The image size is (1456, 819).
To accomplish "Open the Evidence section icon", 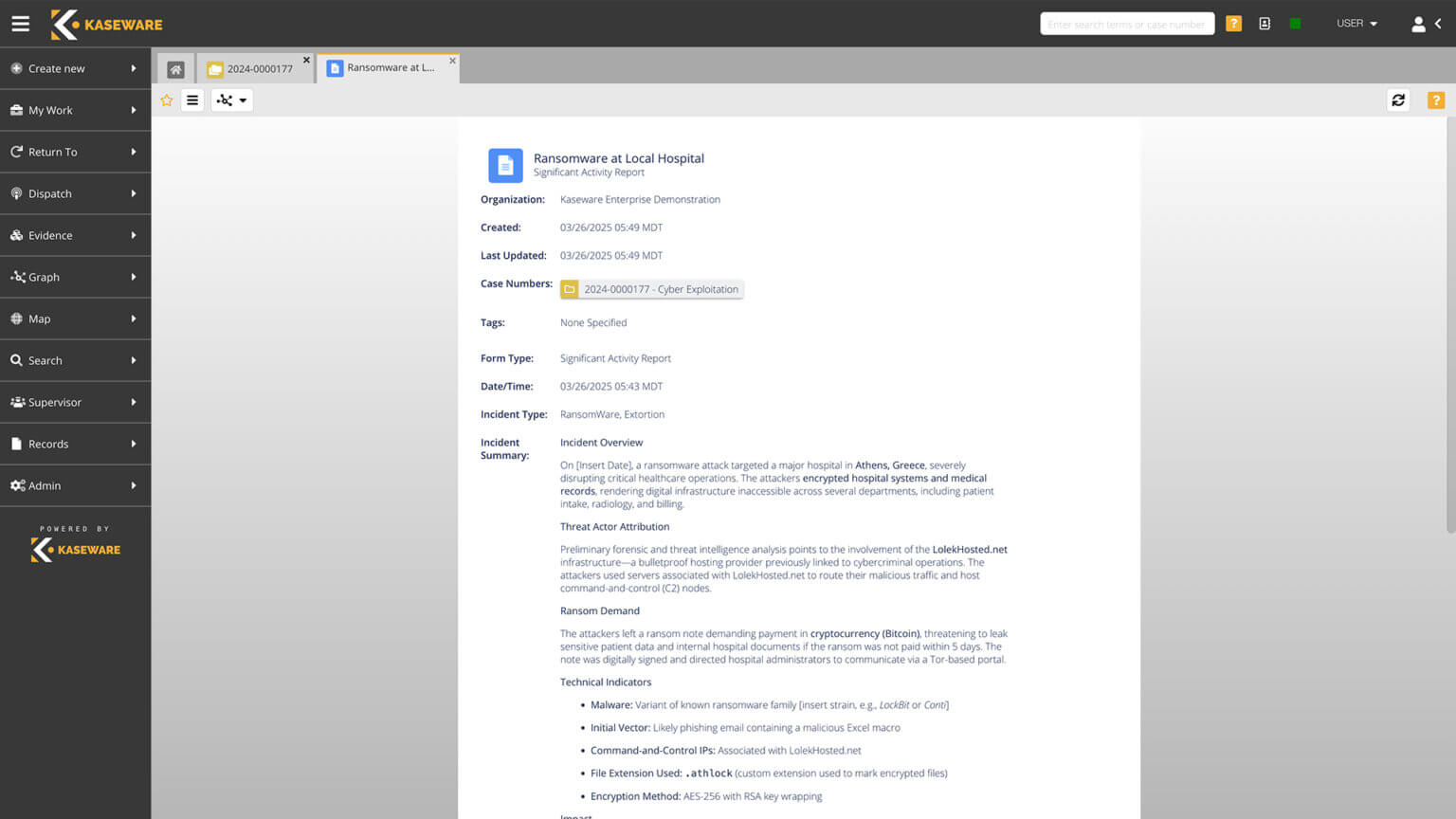I will pyautogui.click(x=16, y=234).
